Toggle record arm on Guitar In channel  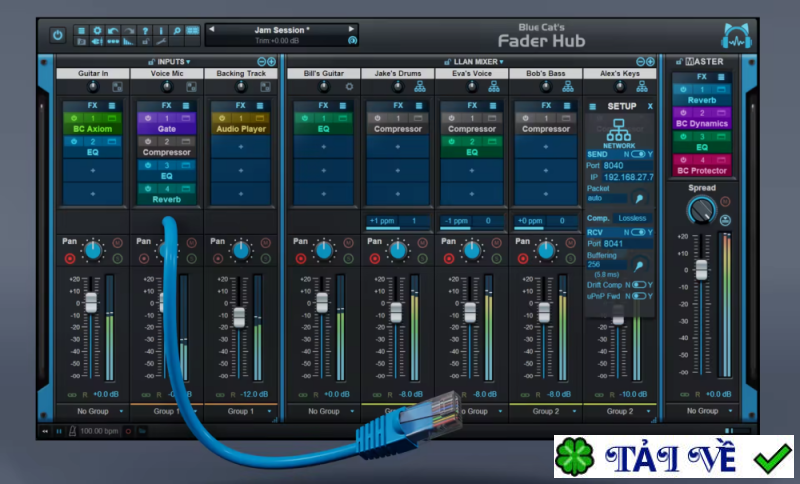[70, 259]
